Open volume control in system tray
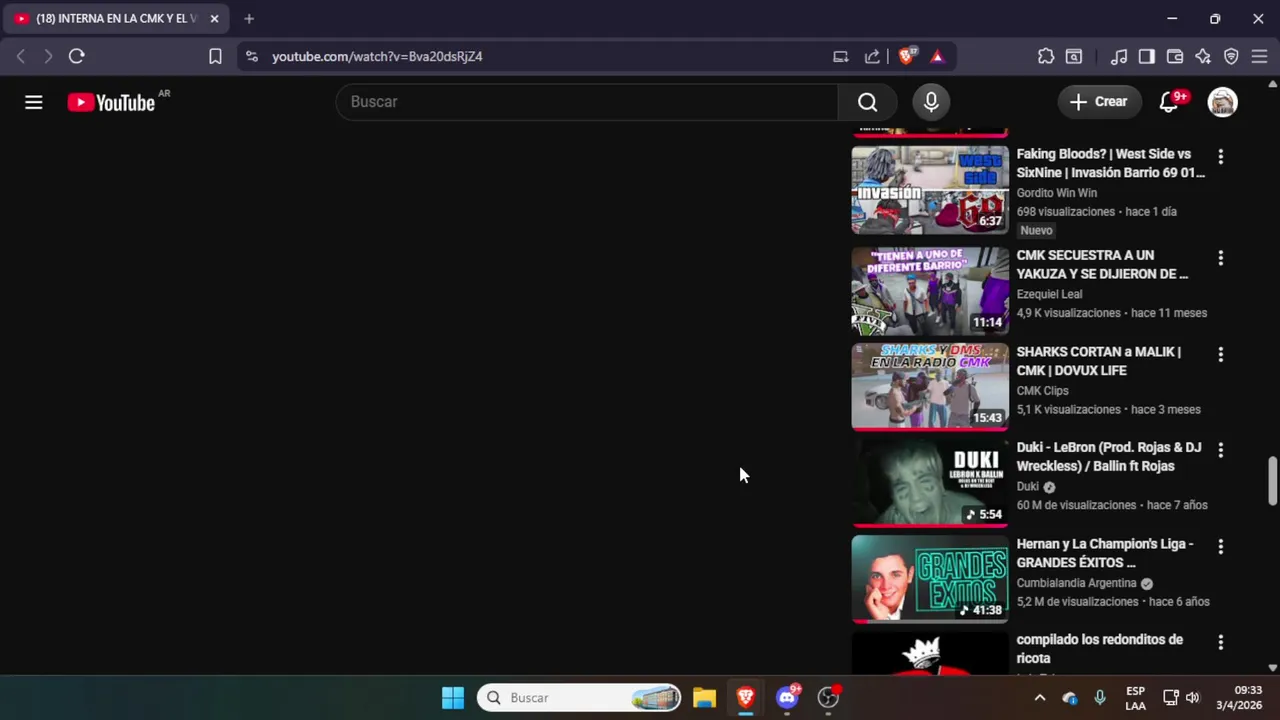This screenshot has height=720, width=1280. point(1192,698)
